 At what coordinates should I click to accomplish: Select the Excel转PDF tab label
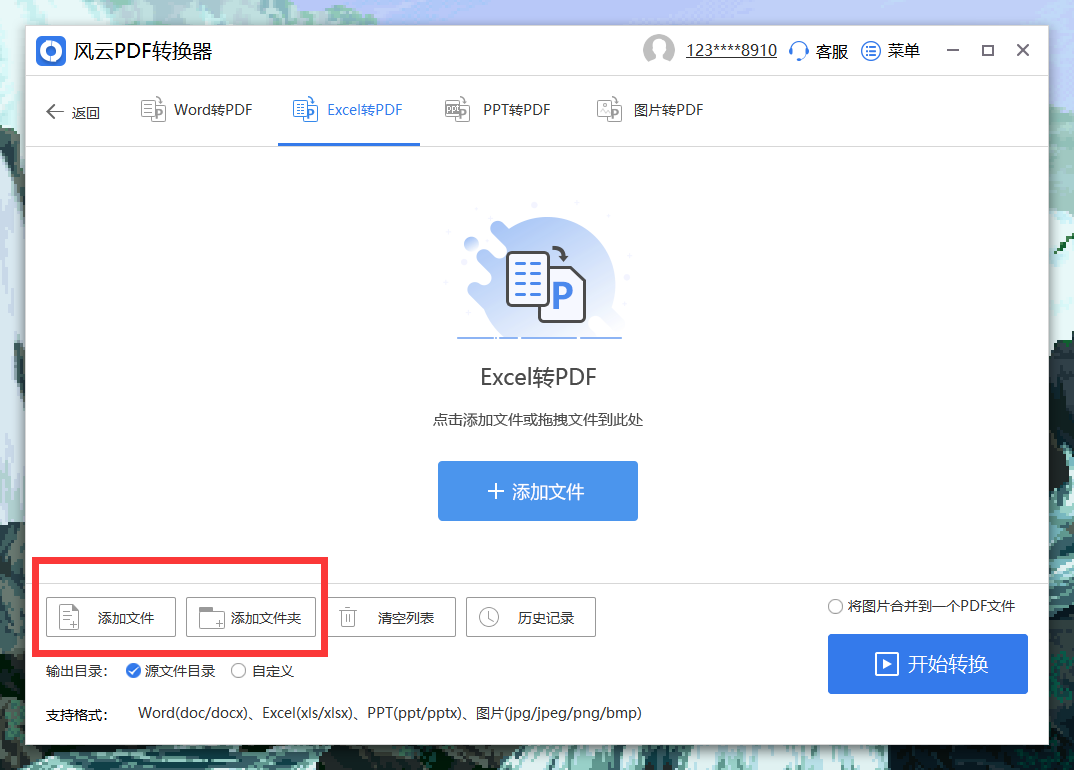click(x=364, y=110)
